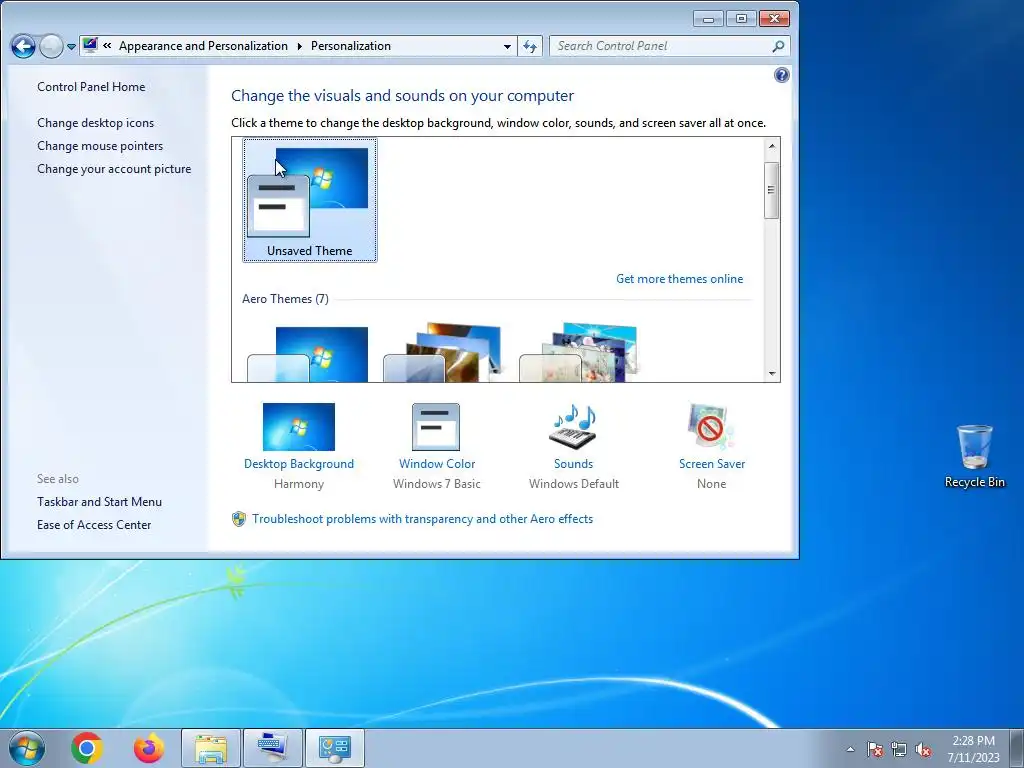Open the Sounds link
Screen dimensions: 1024x768
pos(573,464)
